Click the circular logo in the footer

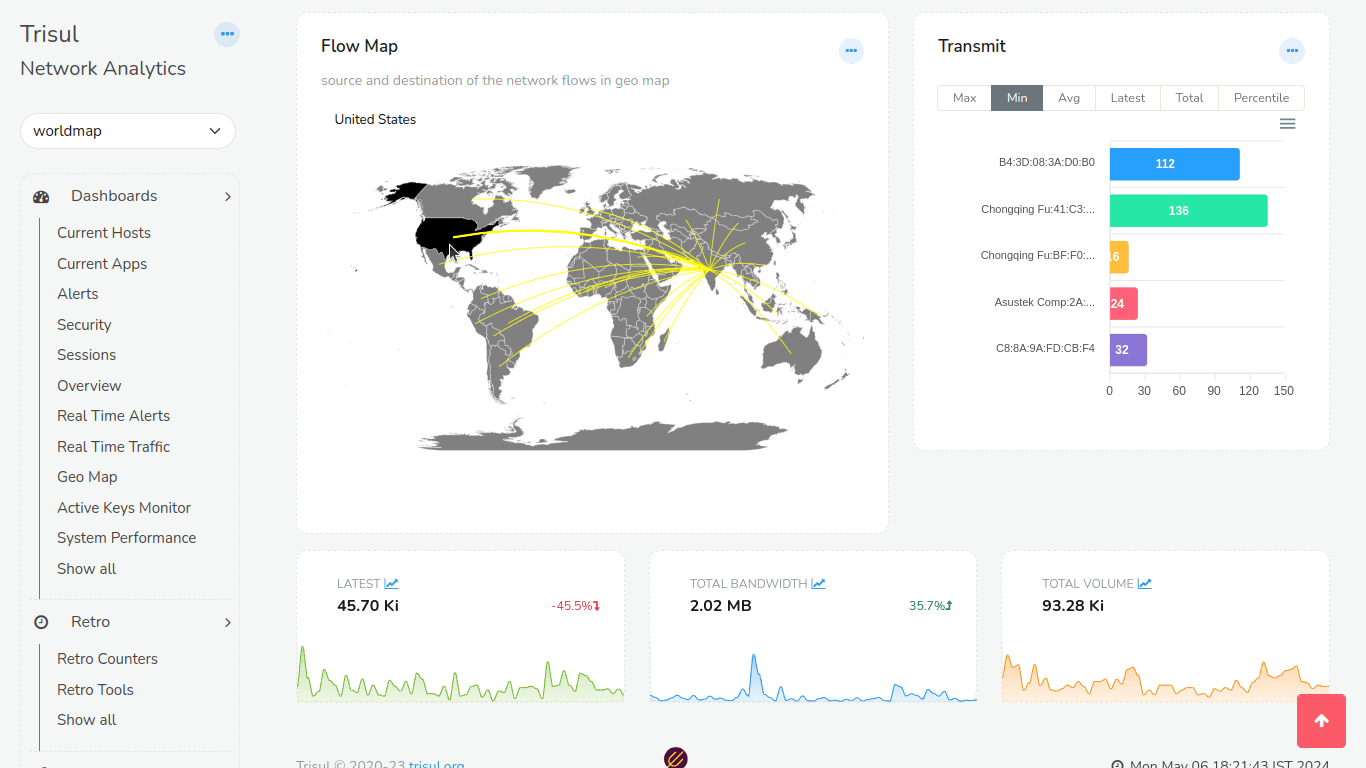(x=676, y=758)
